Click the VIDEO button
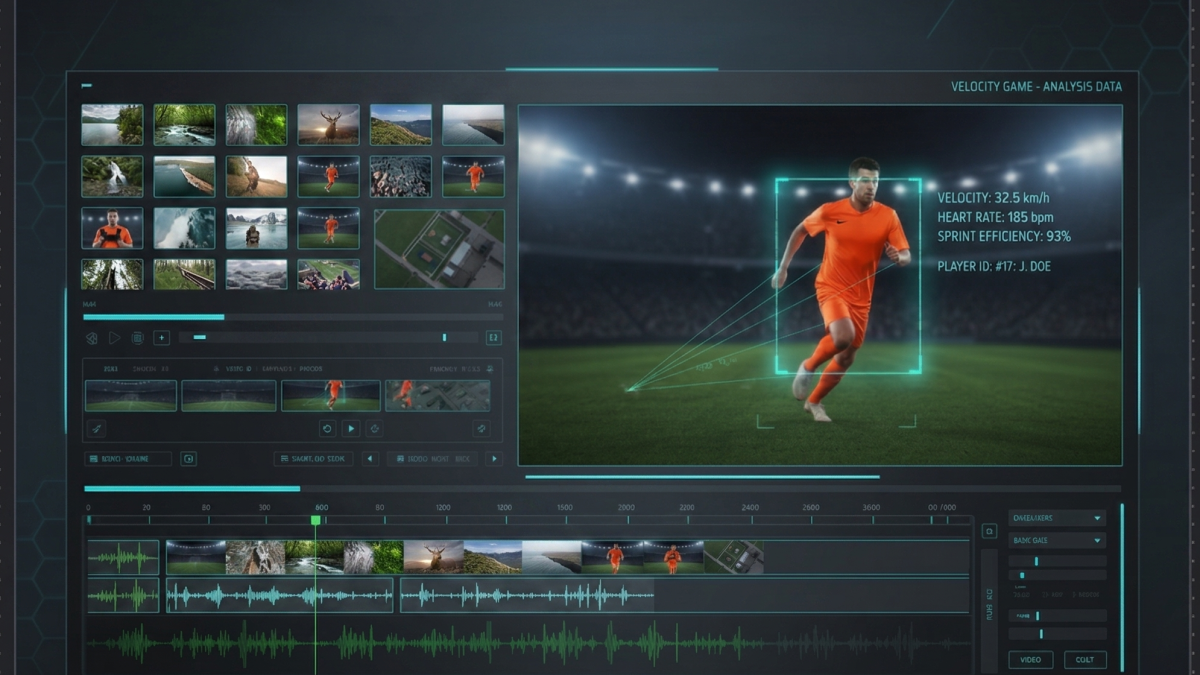Screen dimensions: 1200x675 click(x=1031, y=660)
